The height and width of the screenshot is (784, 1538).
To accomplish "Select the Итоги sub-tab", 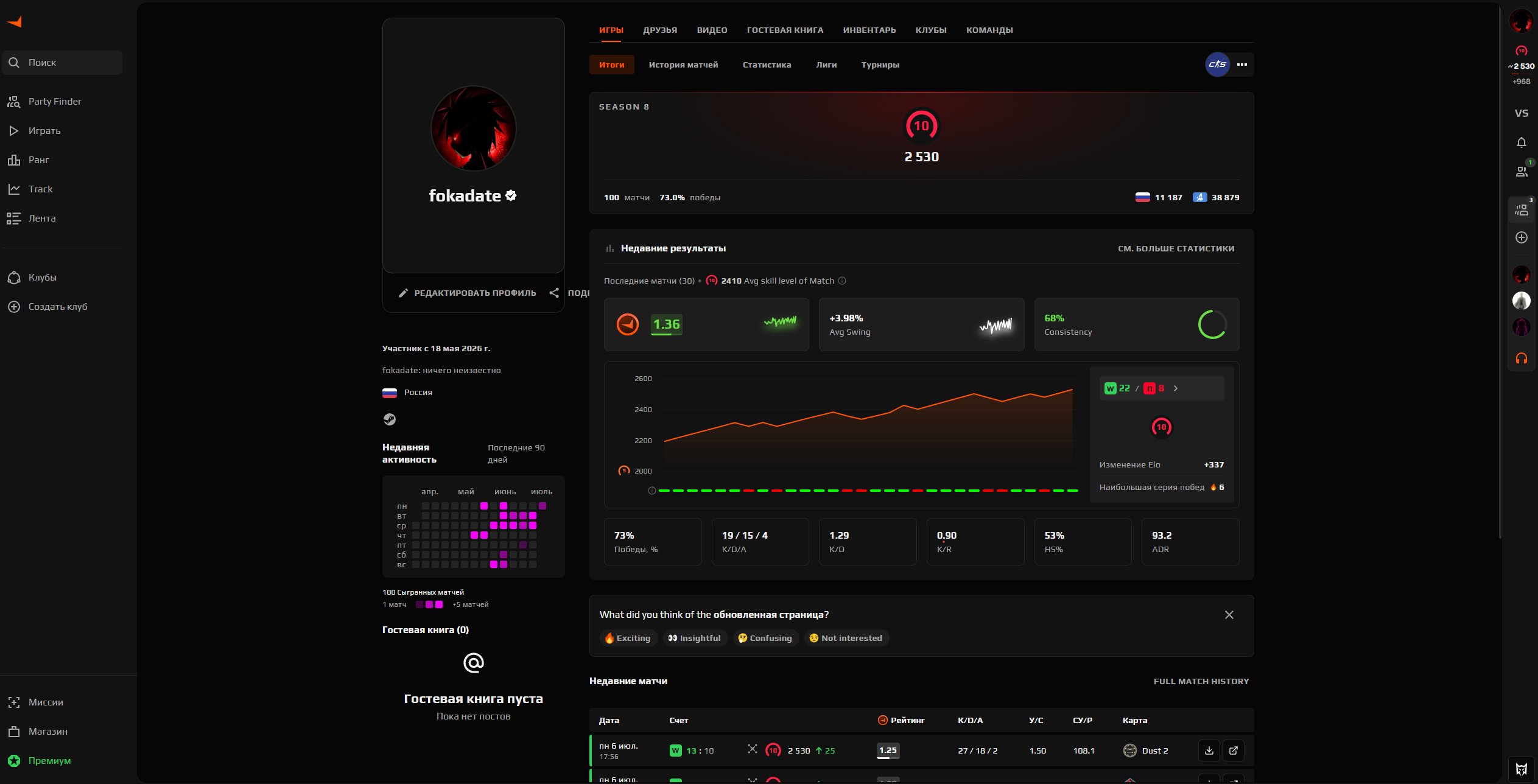I will click(x=611, y=65).
